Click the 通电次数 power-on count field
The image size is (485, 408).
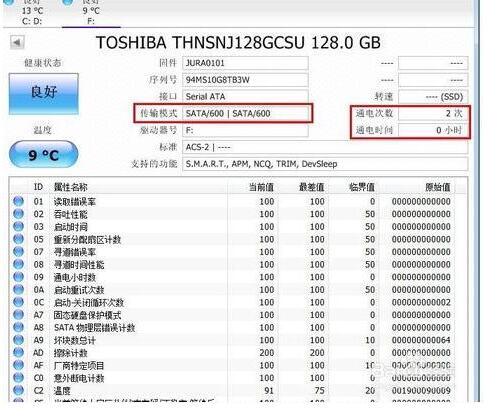433,113
